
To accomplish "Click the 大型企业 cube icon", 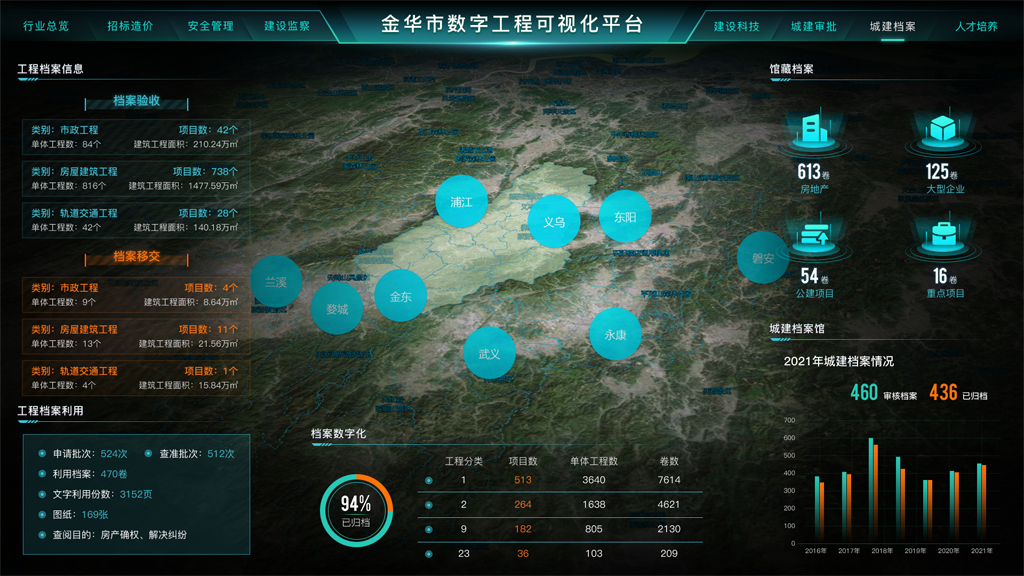I will click(940, 130).
